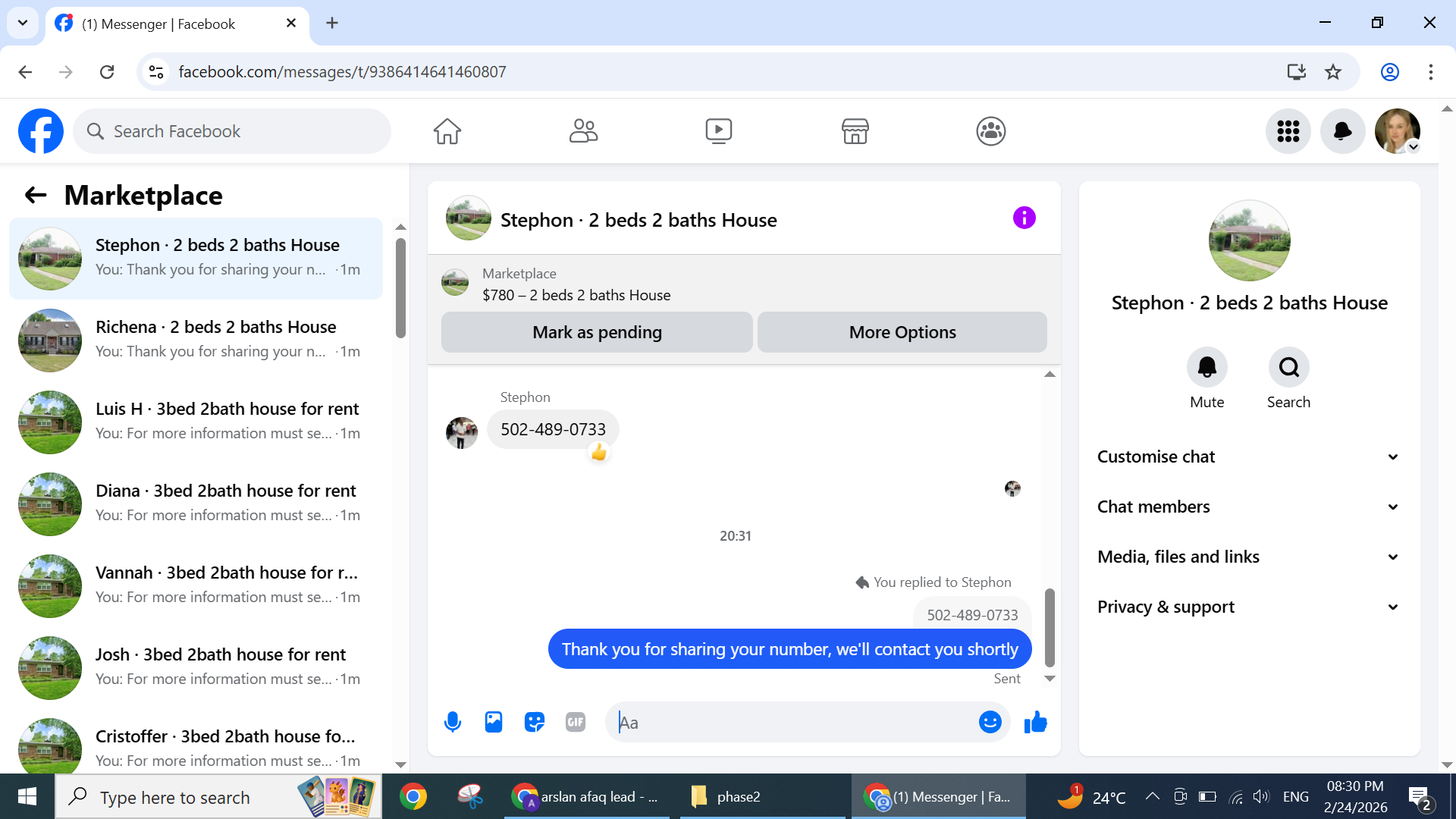Expand Chat members section
Viewport: 1456px width, 819px height.
(x=1248, y=507)
